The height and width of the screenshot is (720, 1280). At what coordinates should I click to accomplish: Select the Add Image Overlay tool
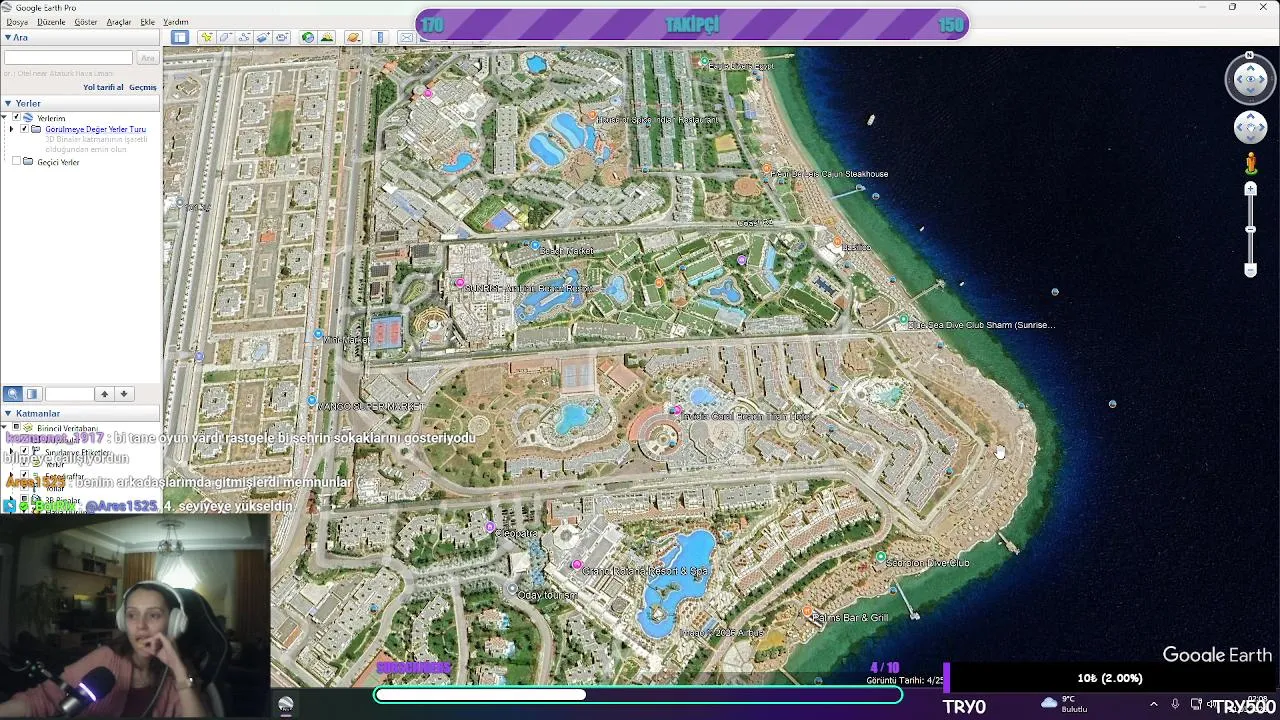point(263,37)
